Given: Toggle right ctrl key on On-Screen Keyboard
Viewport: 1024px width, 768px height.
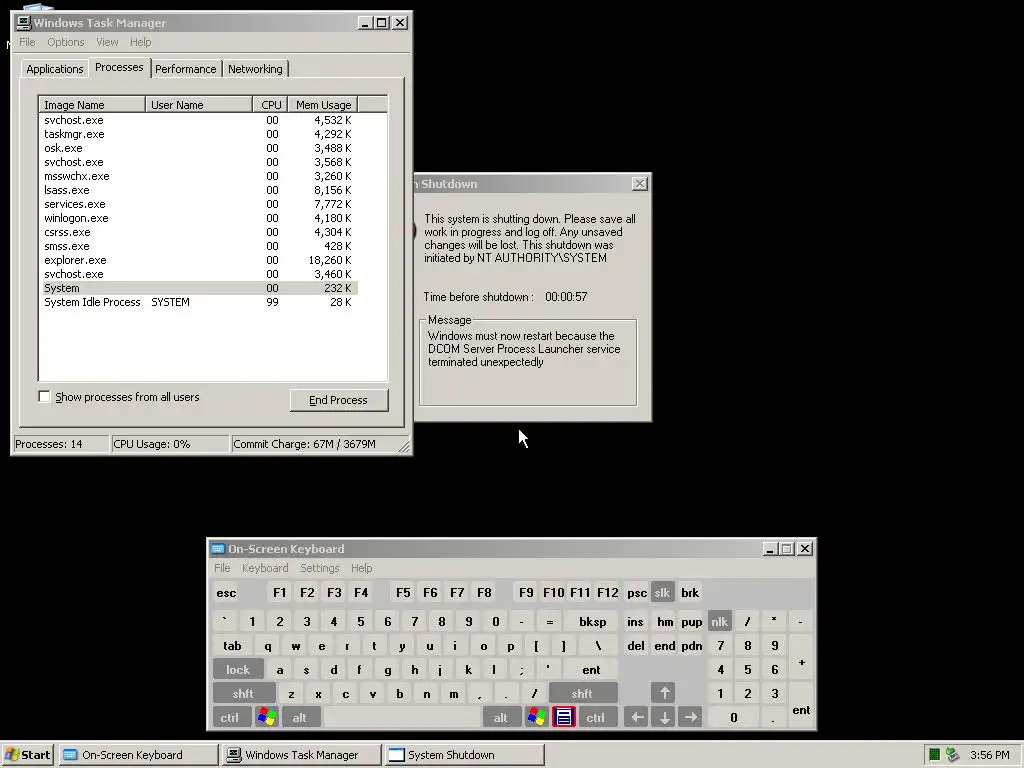Looking at the screenshot, I should (x=596, y=717).
